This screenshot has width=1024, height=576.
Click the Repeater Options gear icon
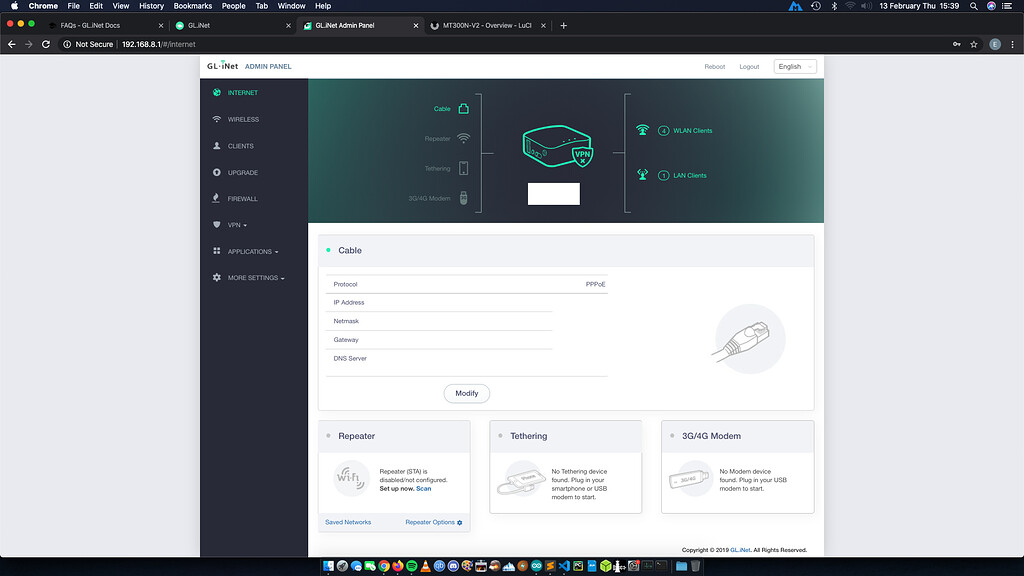click(x=460, y=523)
